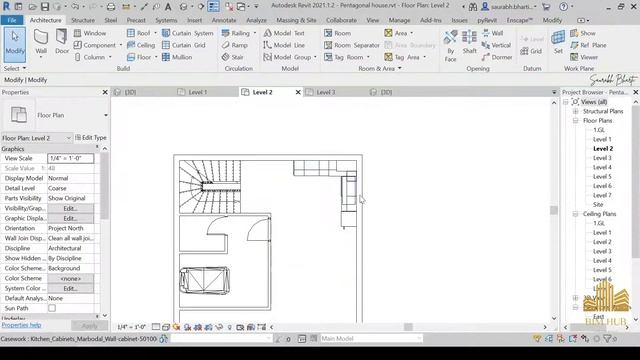Click the Discipline value Architectural
This screenshot has width=640, height=360.
(x=64, y=248)
